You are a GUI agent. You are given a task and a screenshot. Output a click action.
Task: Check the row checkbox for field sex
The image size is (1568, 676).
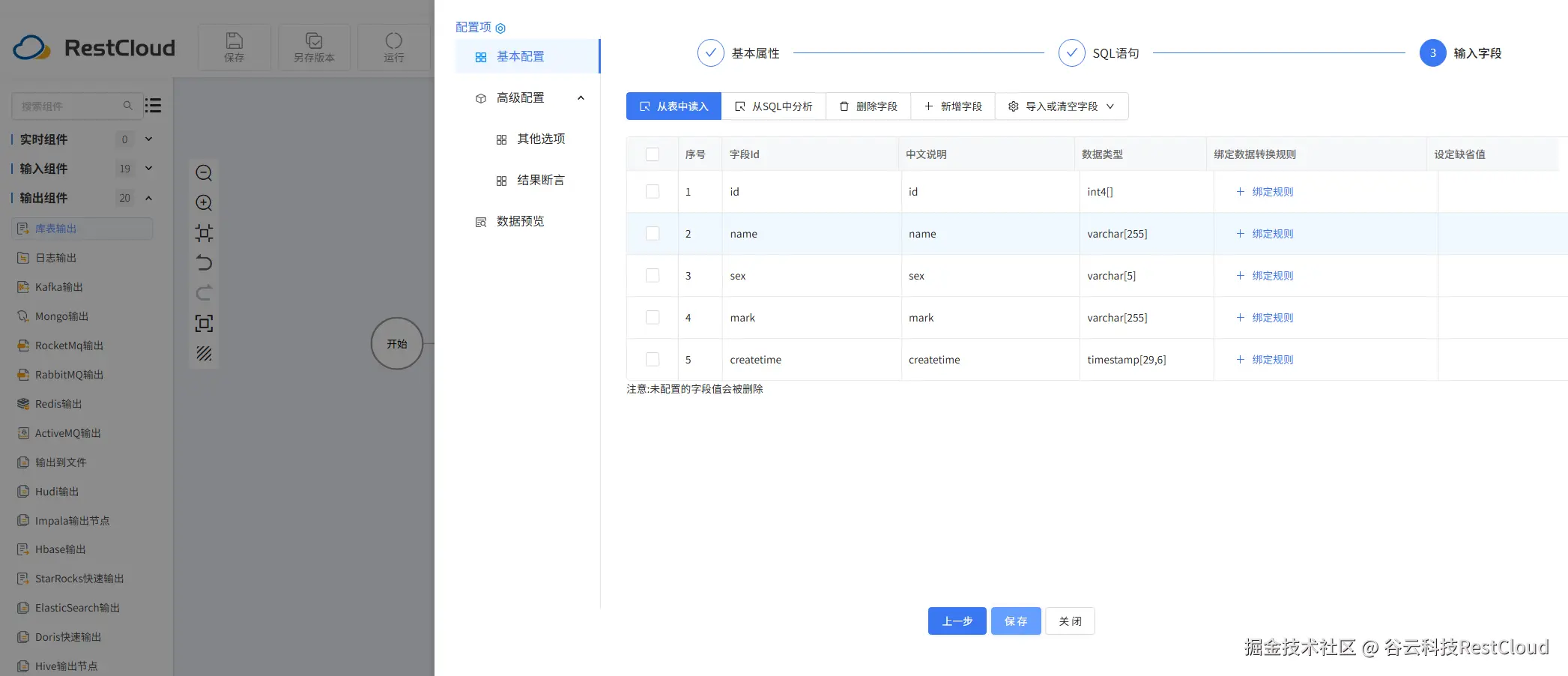653,276
